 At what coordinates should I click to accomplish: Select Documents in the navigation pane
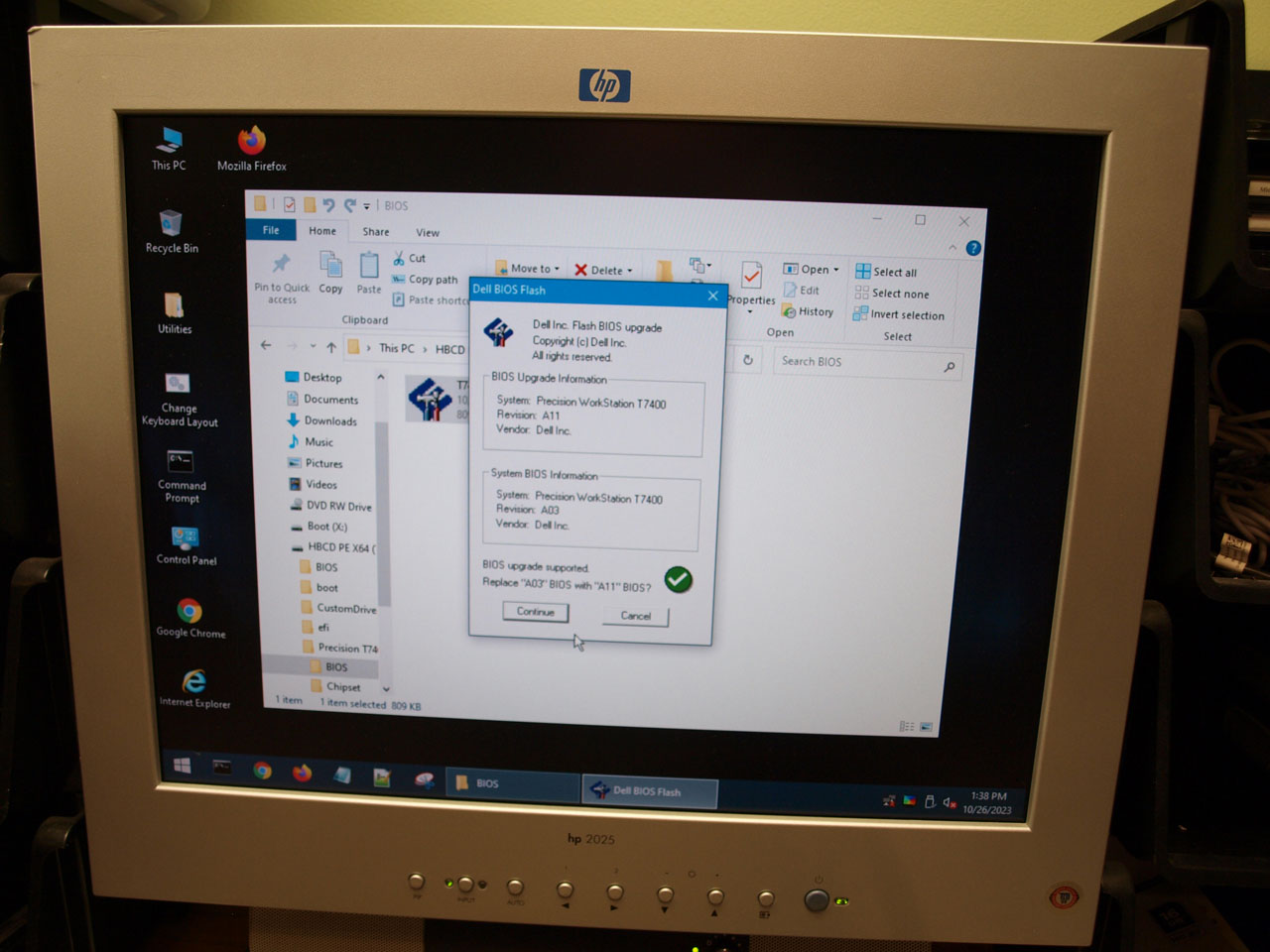click(322, 399)
